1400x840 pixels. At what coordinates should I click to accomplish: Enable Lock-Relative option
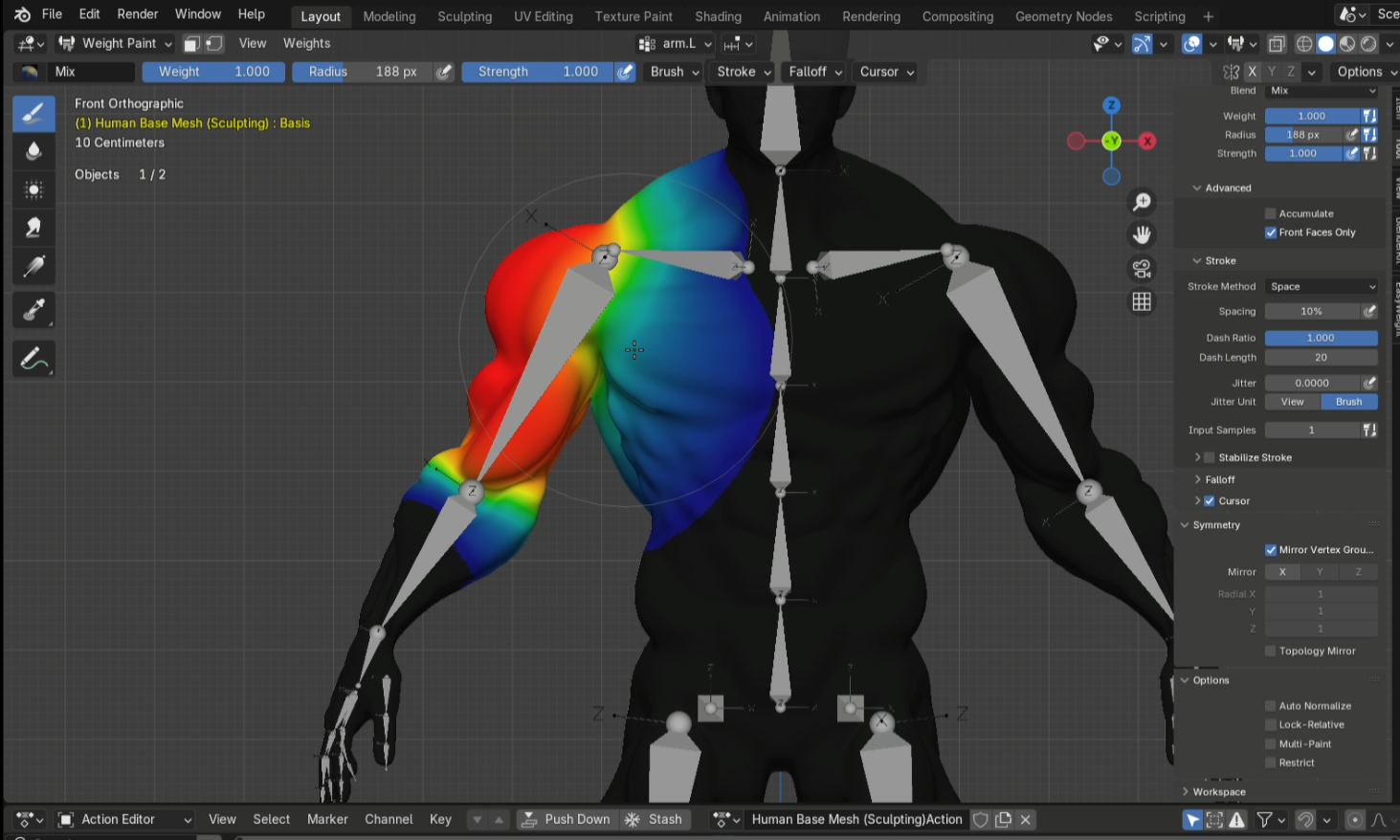point(1271,725)
